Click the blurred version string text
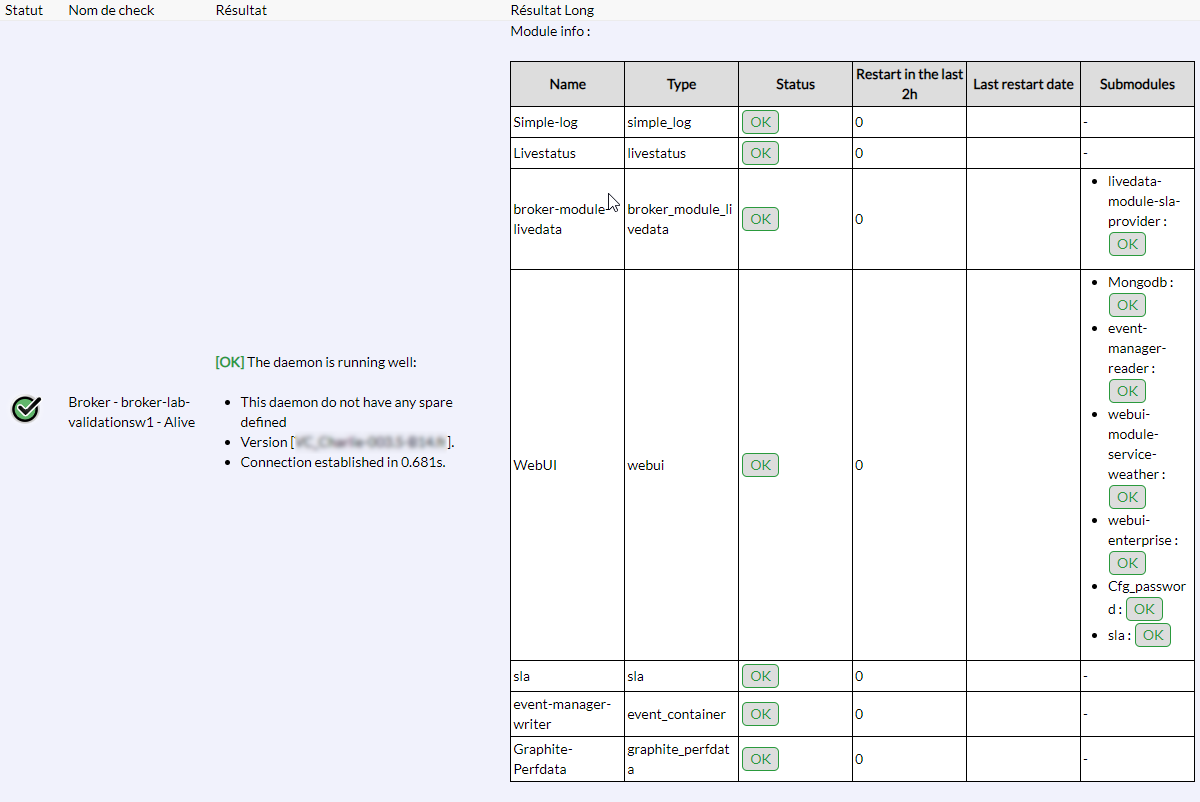 371,442
